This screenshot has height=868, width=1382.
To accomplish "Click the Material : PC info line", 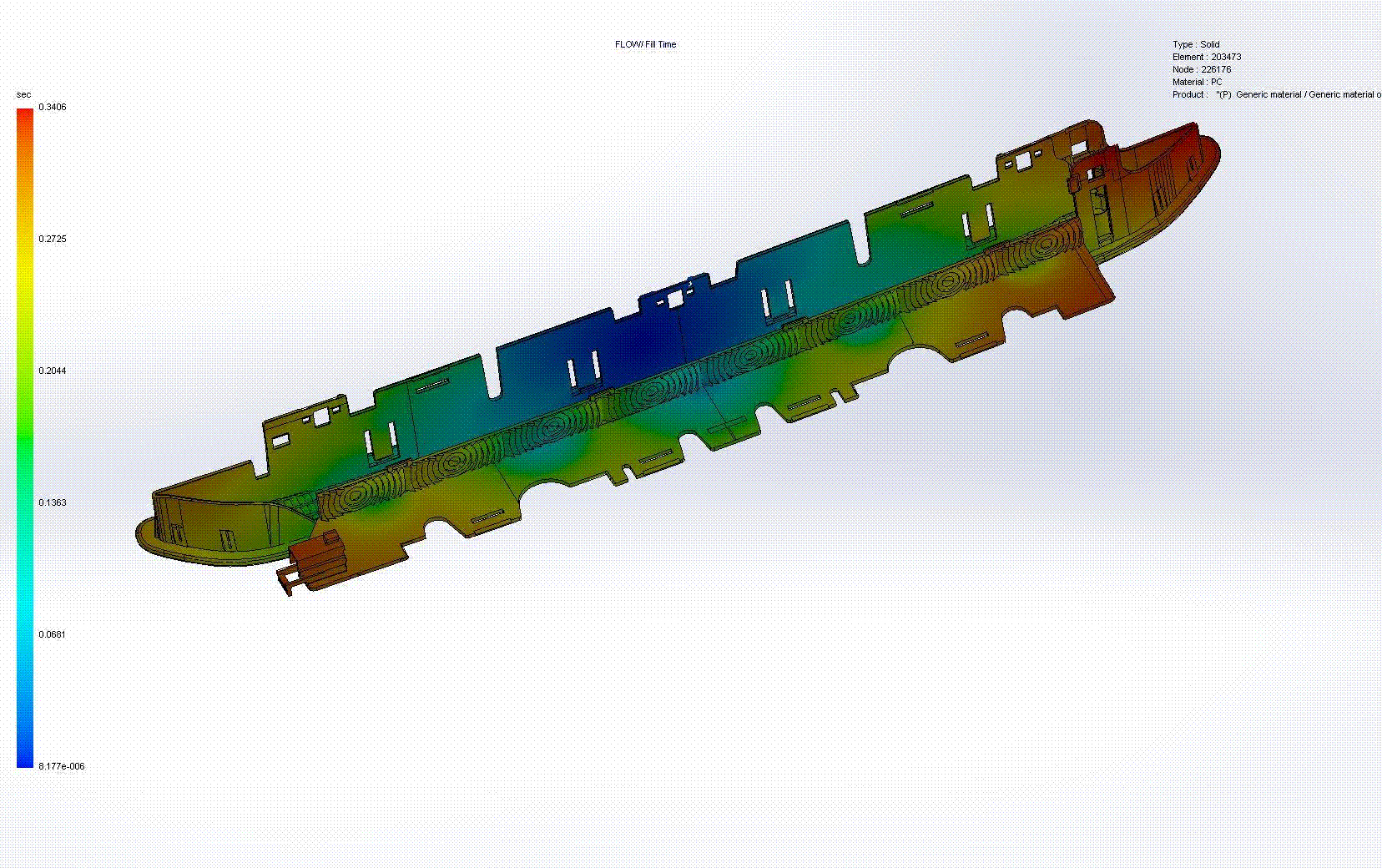I will [1197, 82].
